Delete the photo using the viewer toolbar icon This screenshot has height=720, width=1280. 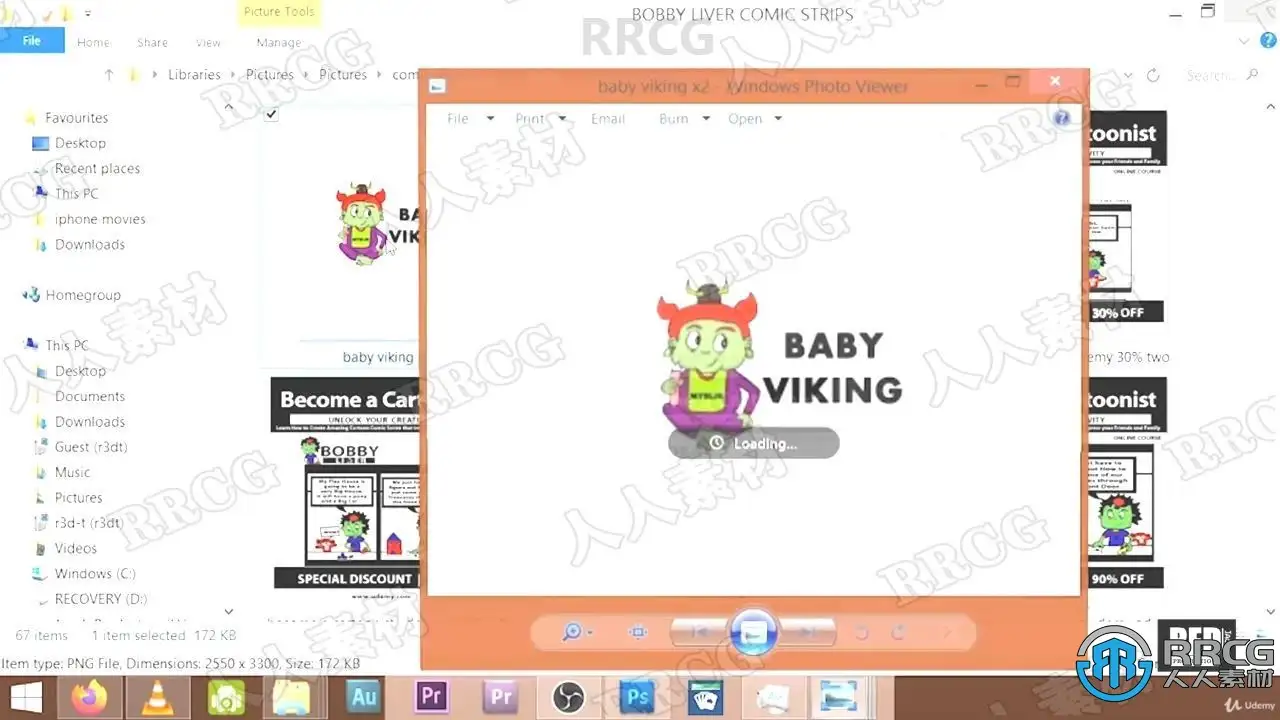point(945,632)
